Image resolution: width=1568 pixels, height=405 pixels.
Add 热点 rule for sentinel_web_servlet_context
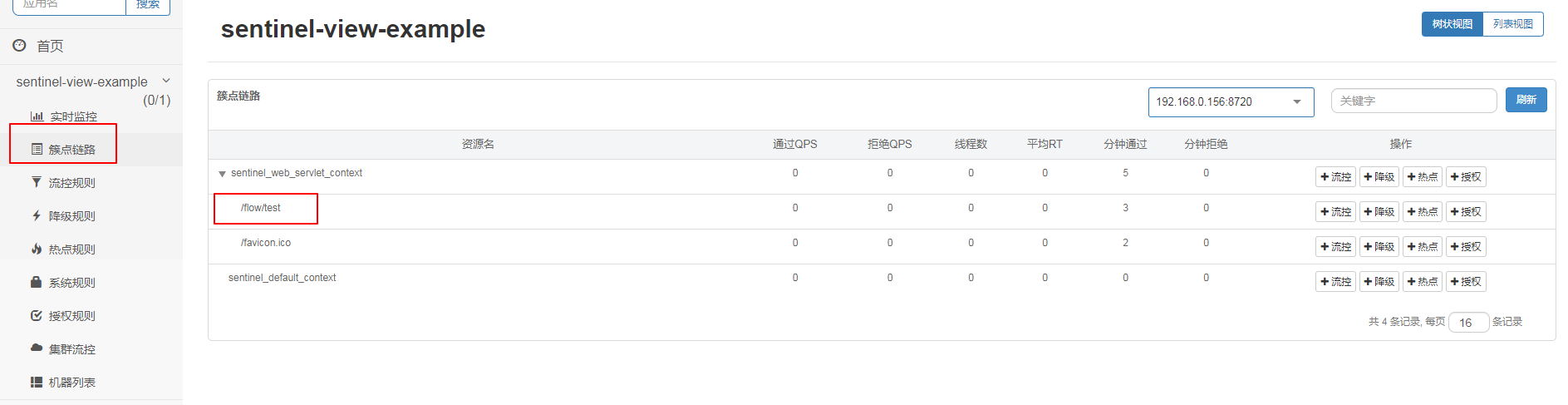[1422, 177]
